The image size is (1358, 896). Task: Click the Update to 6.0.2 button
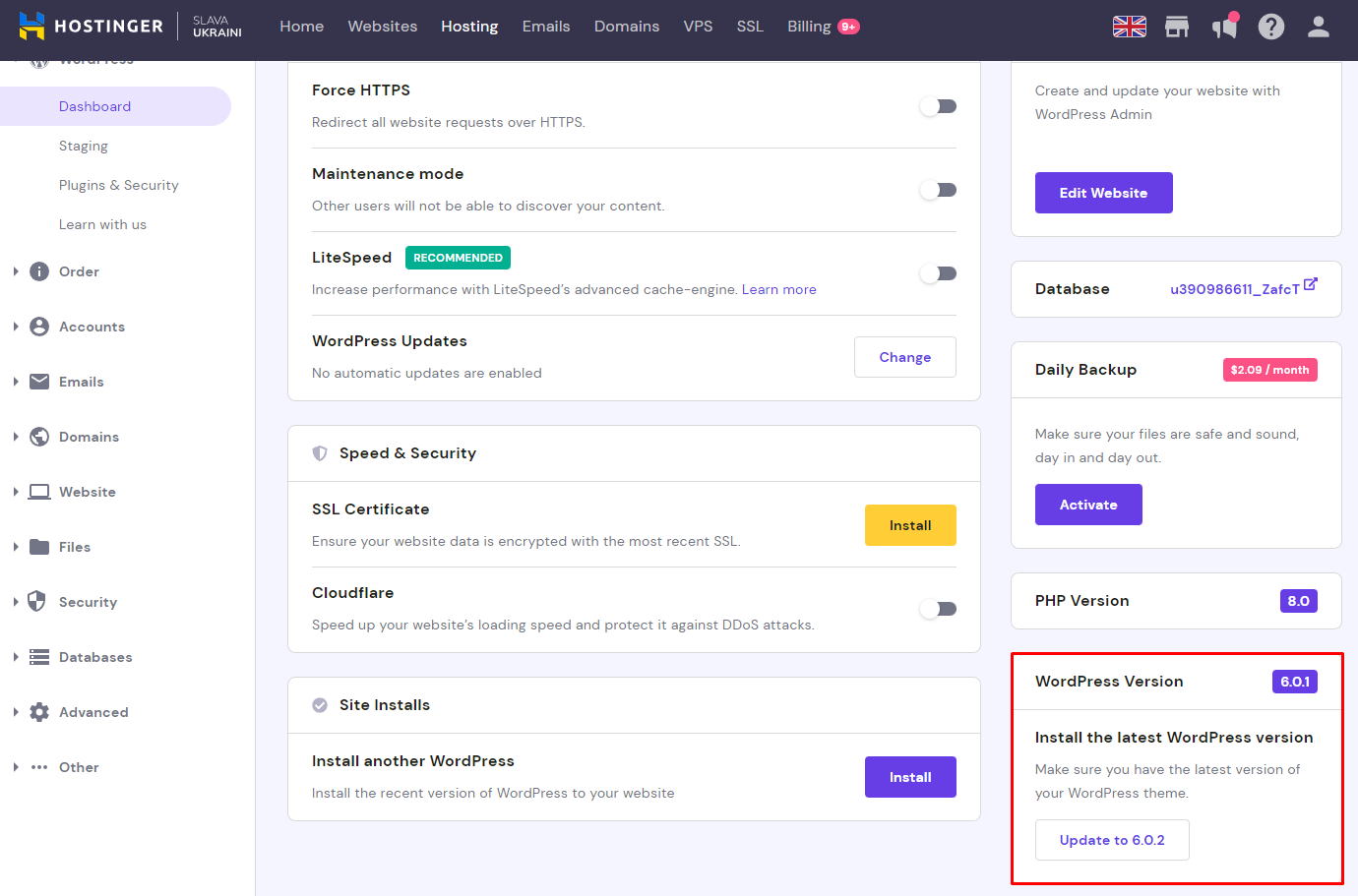tap(1112, 840)
